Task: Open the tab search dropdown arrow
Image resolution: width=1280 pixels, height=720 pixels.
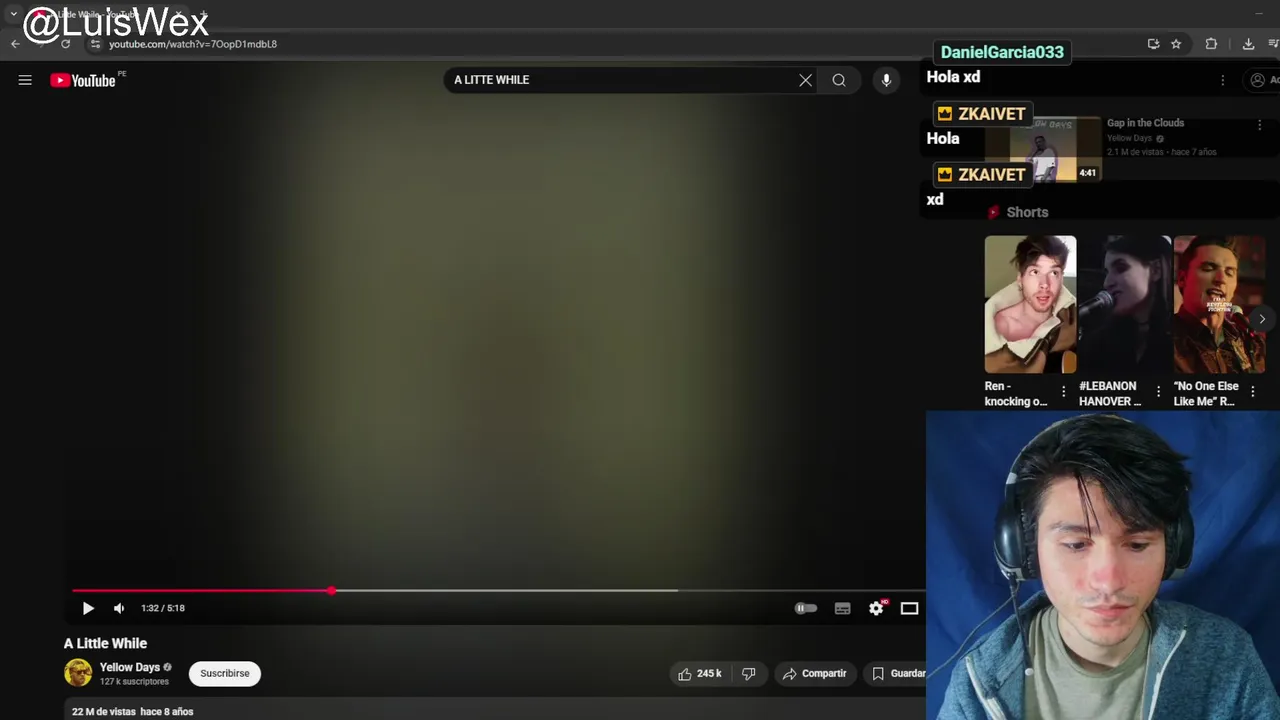Action: [13, 14]
